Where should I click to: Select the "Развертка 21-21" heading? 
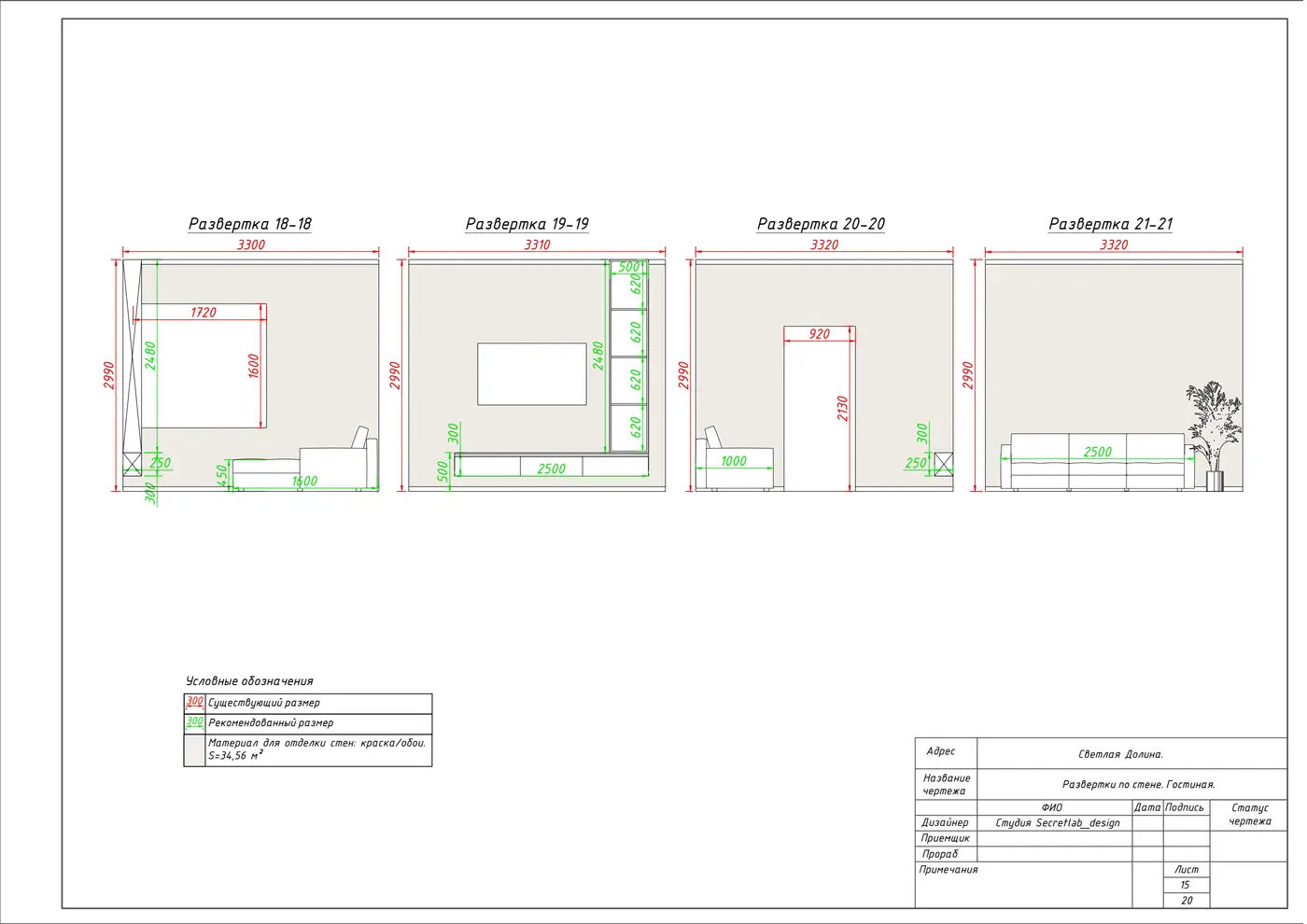1111,224
